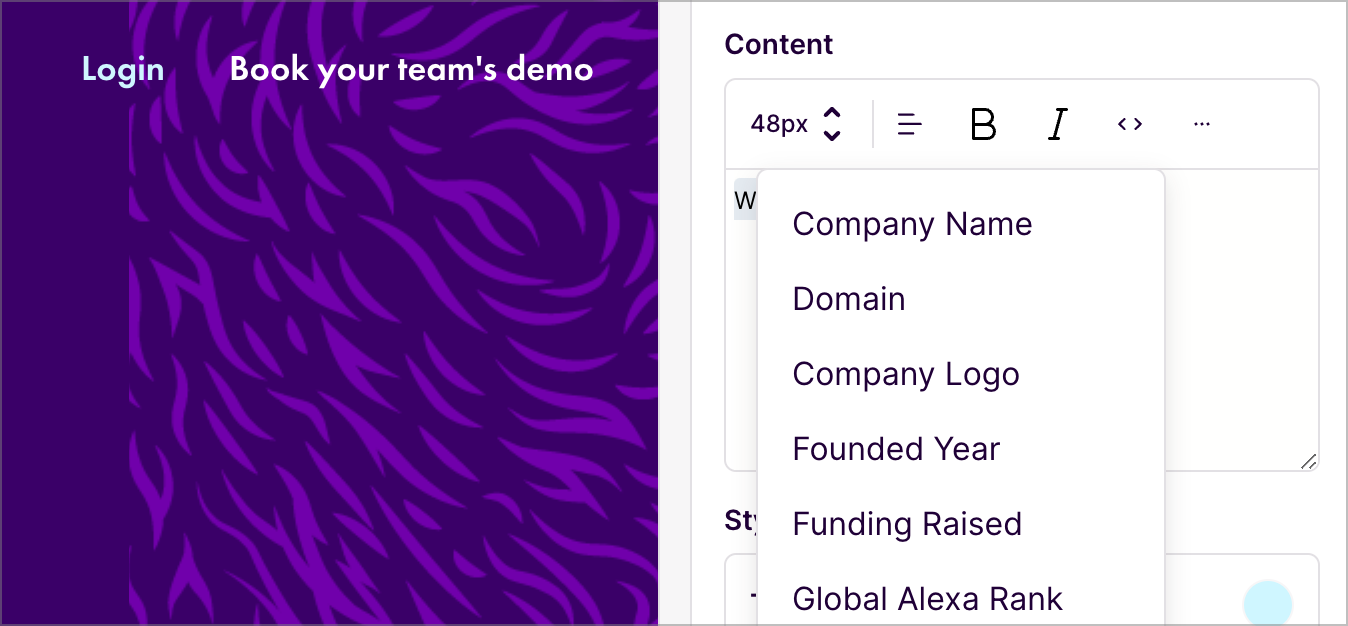Screen dimensions: 1348x626
Task: Open the more options ellipsis icon
Action: coord(1202,124)
